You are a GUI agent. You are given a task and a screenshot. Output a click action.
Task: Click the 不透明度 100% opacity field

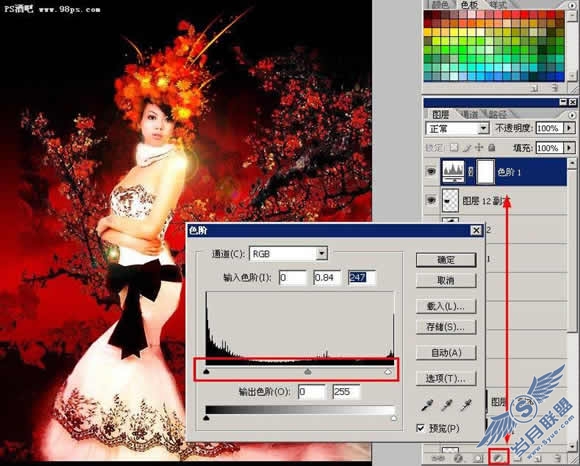click(x=550, y=128)
